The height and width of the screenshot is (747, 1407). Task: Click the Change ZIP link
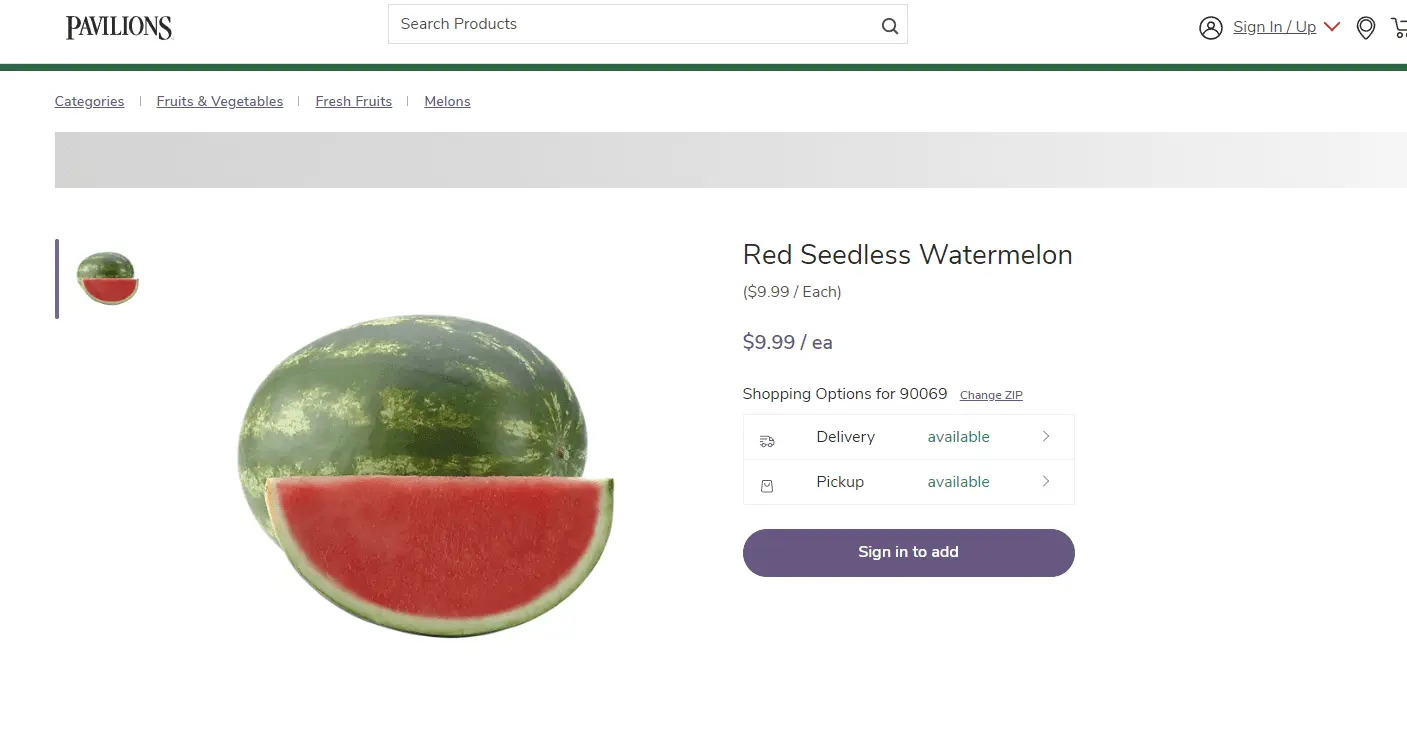991,395
